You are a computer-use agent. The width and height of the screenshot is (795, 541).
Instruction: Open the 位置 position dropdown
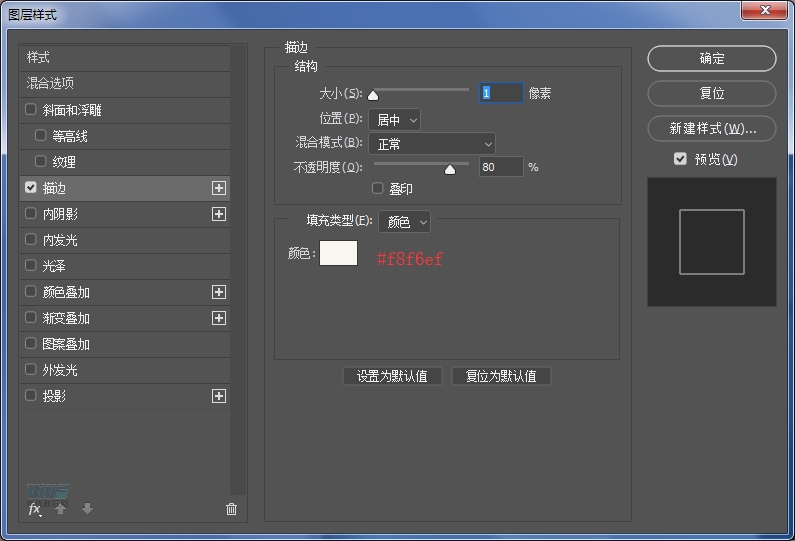(394, 120)
